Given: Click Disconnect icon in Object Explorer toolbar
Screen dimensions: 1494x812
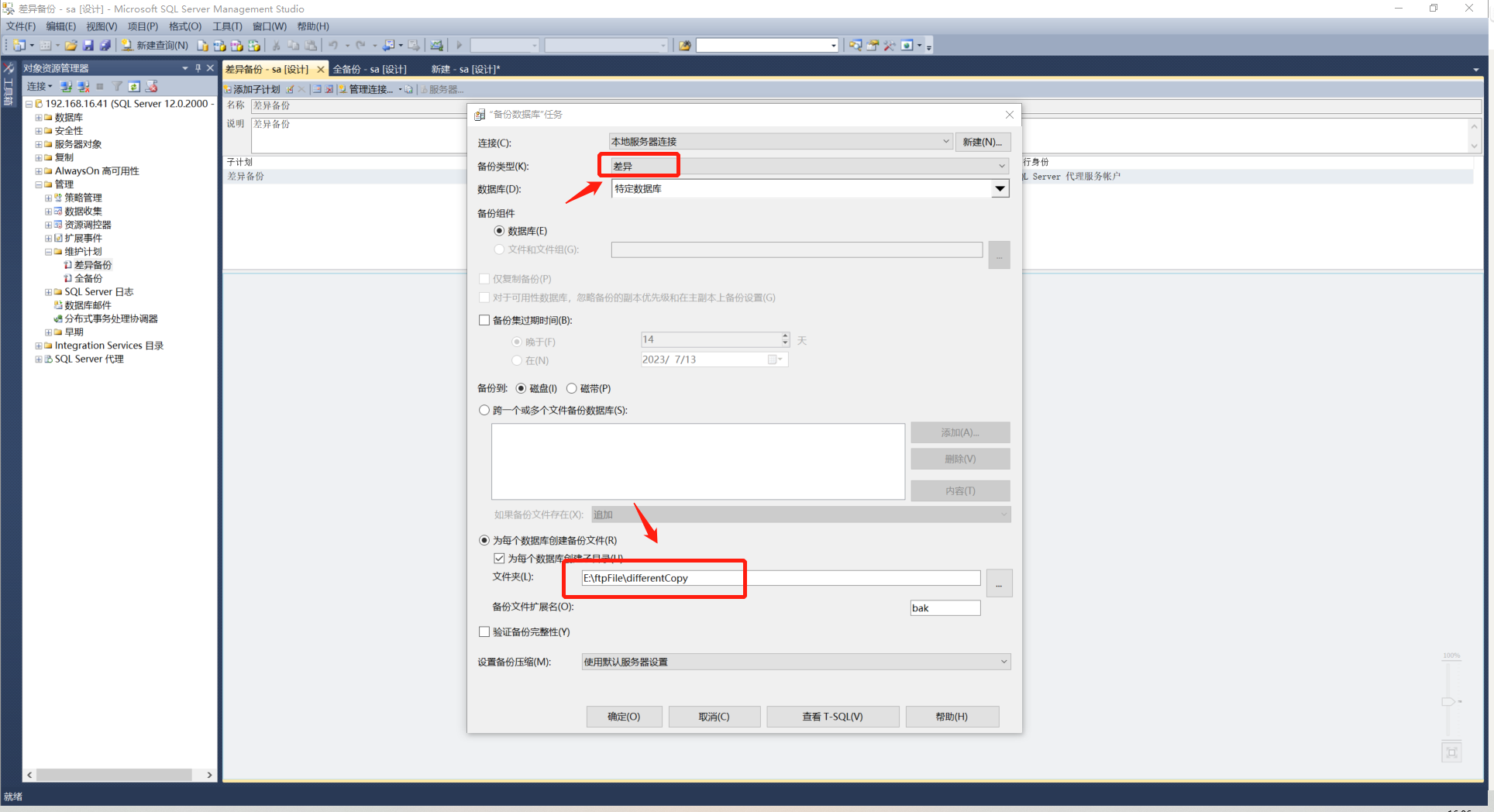Looking at the screenshot, I should click(x=83, y=86).
